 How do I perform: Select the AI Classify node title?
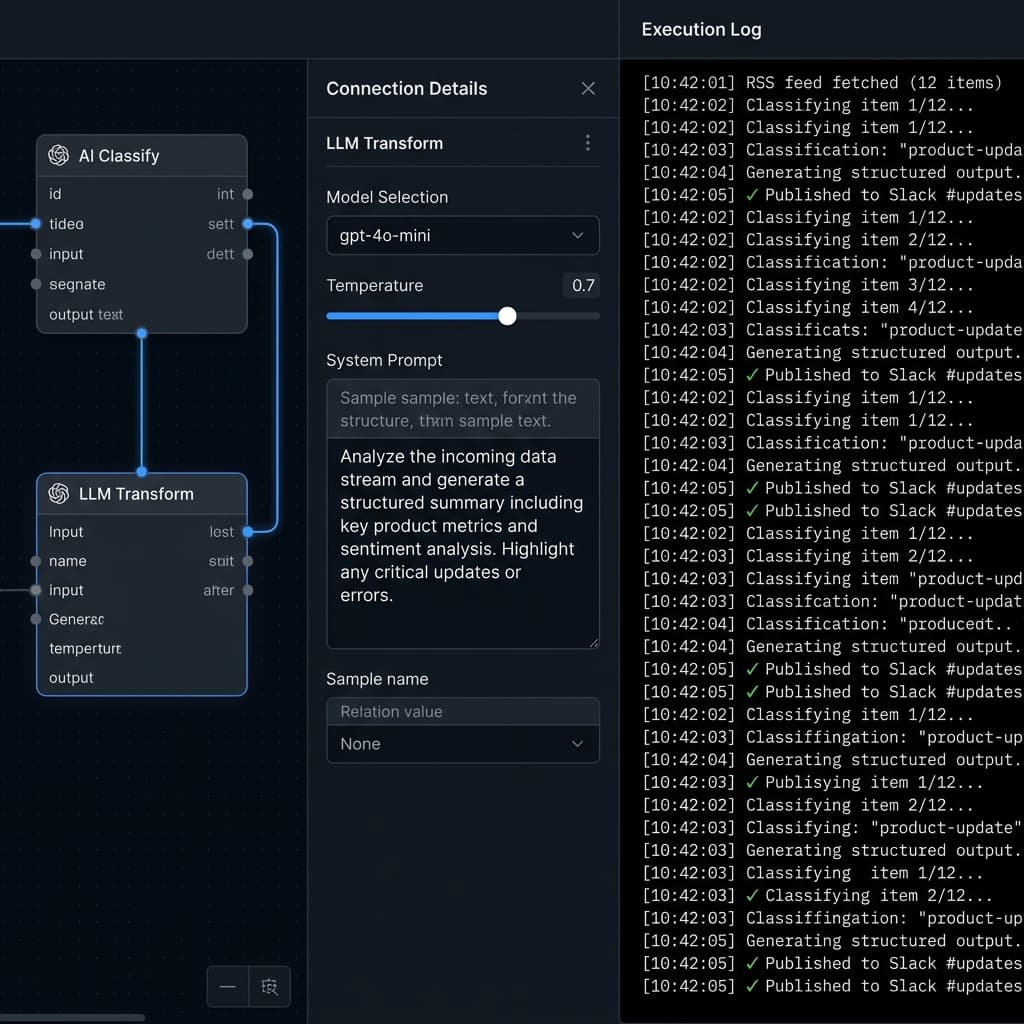(119, 156)
